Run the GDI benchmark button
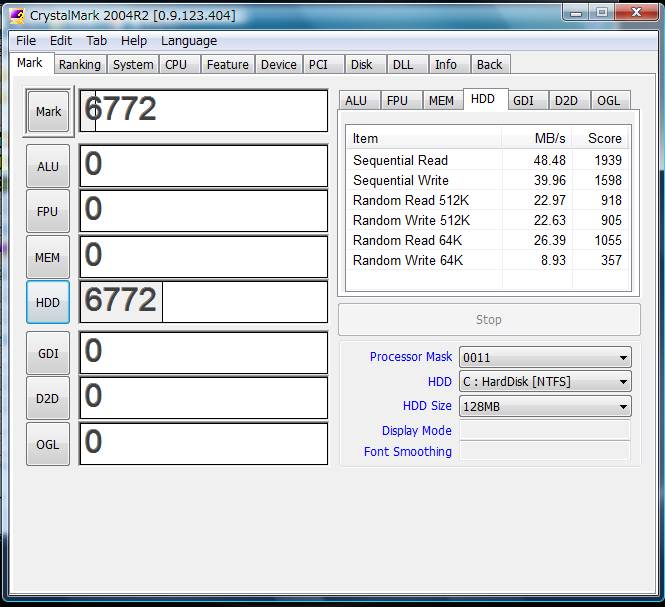 point(48,353)
